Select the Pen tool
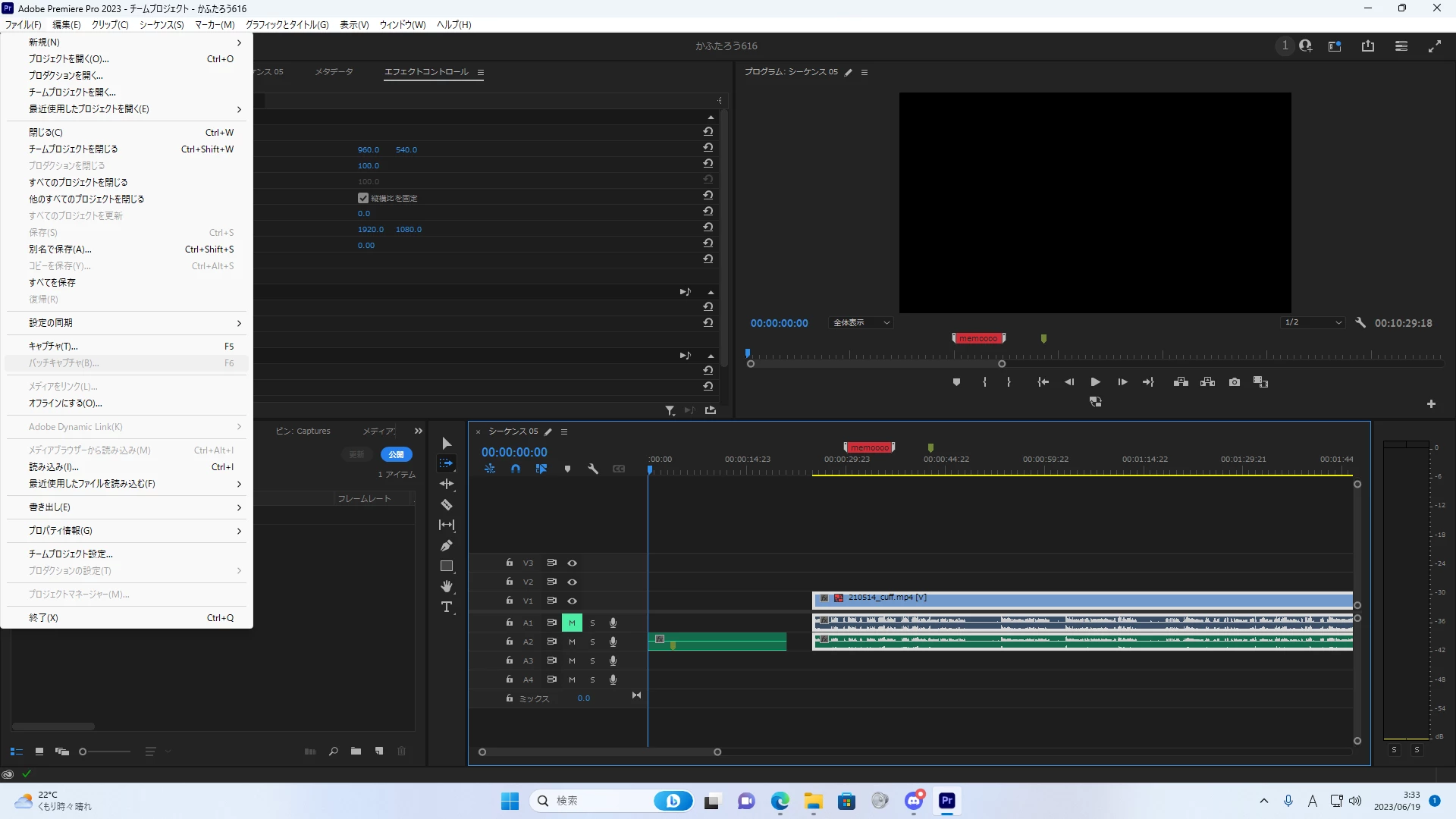1456x819 pixels. click(x=447, y=546)
